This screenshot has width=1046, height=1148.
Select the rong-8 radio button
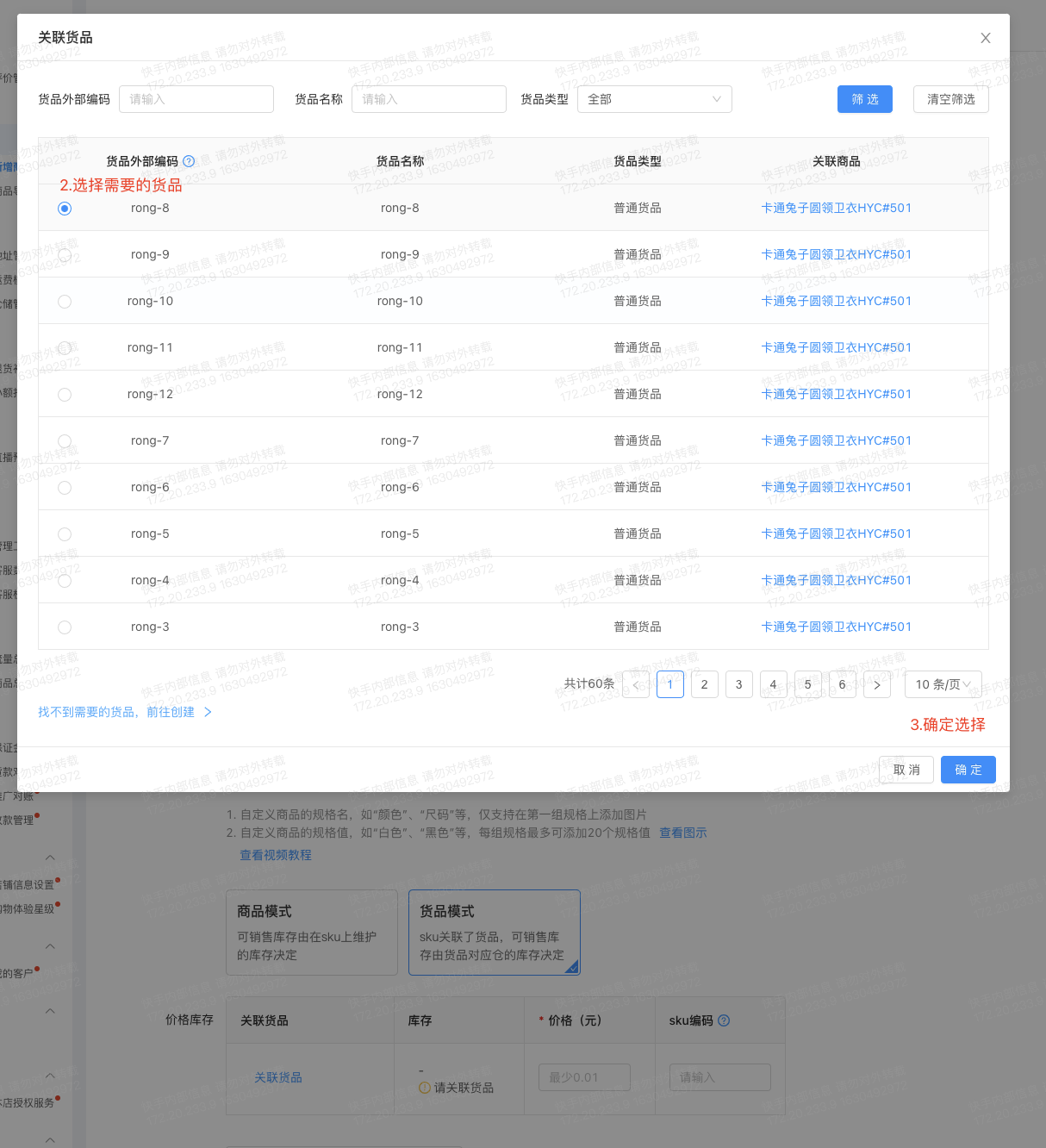[x=65, y=209]
